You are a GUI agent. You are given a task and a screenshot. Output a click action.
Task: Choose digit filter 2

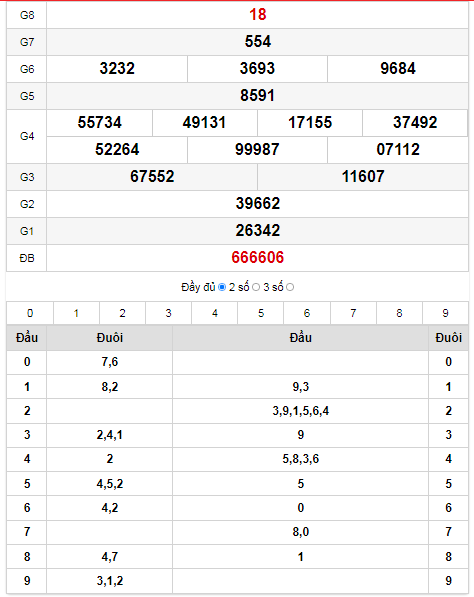coord(122,313)
